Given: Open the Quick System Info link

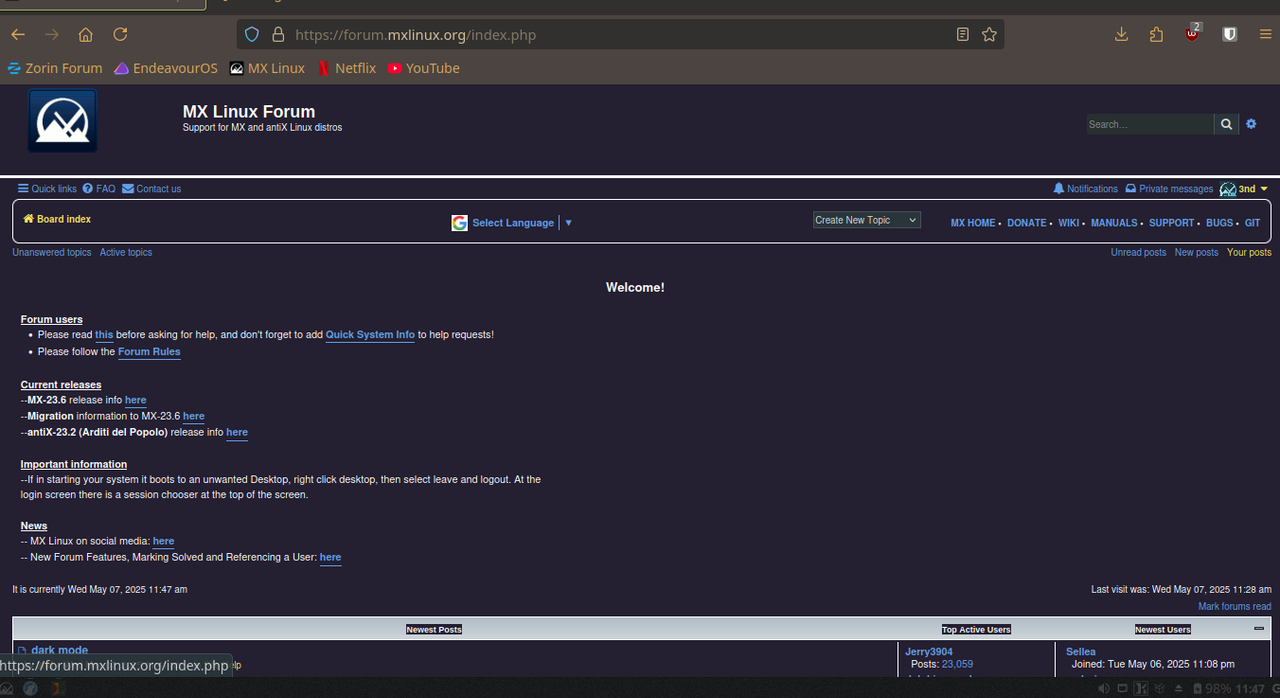Looking at the screenshot, I should [x=370, y=335].
